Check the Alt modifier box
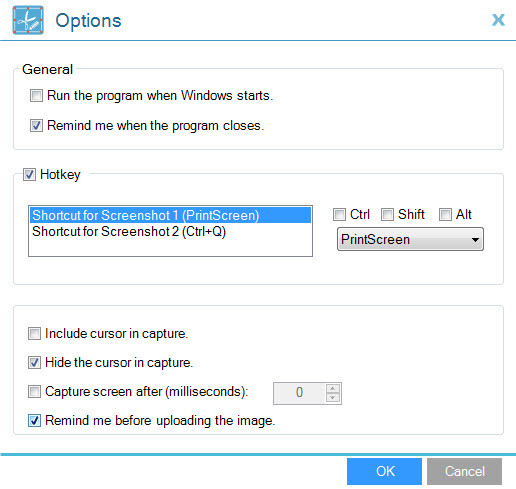 coord(445,214)
